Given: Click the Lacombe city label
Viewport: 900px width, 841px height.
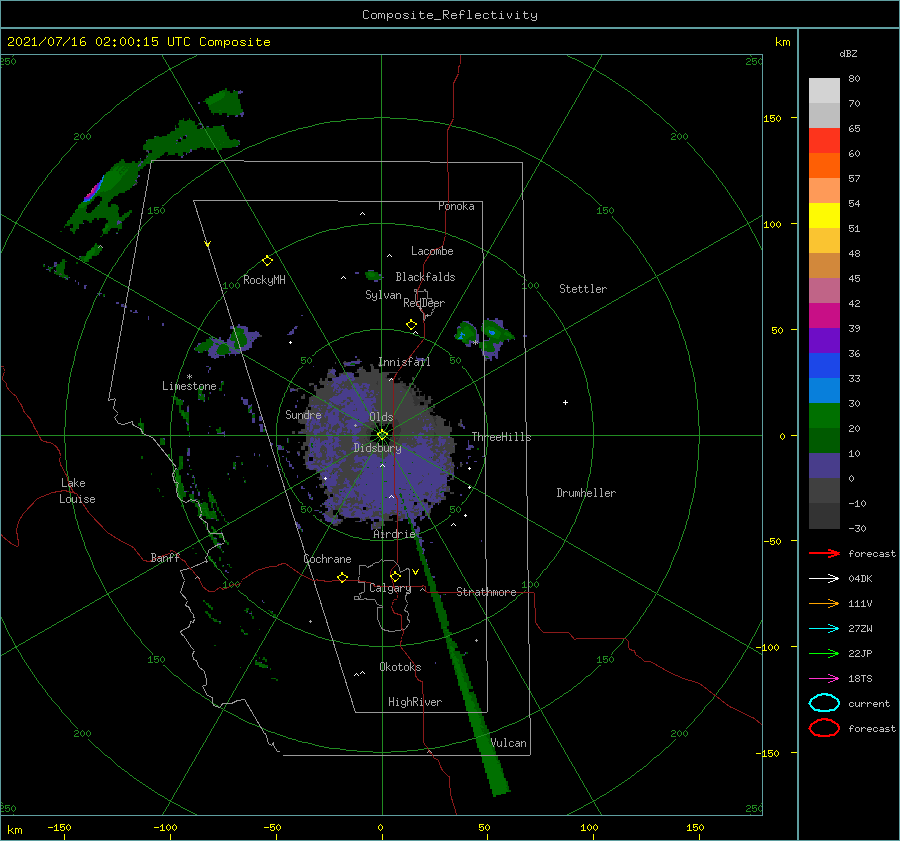Looking at the screenshot, I should click(432, 251).
